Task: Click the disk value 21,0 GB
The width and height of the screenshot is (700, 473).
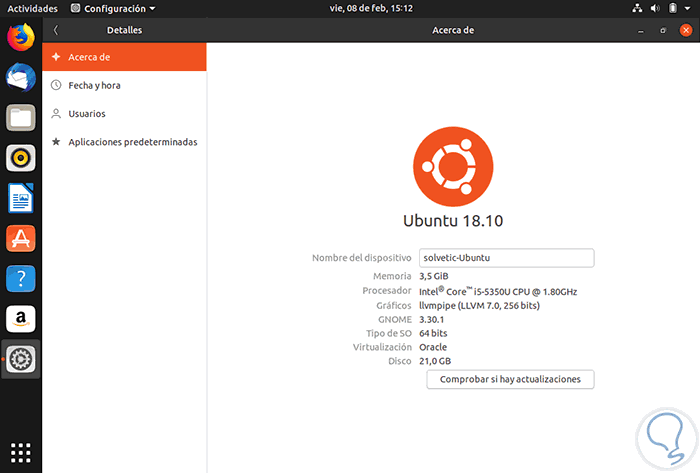Action: point(435,361)
